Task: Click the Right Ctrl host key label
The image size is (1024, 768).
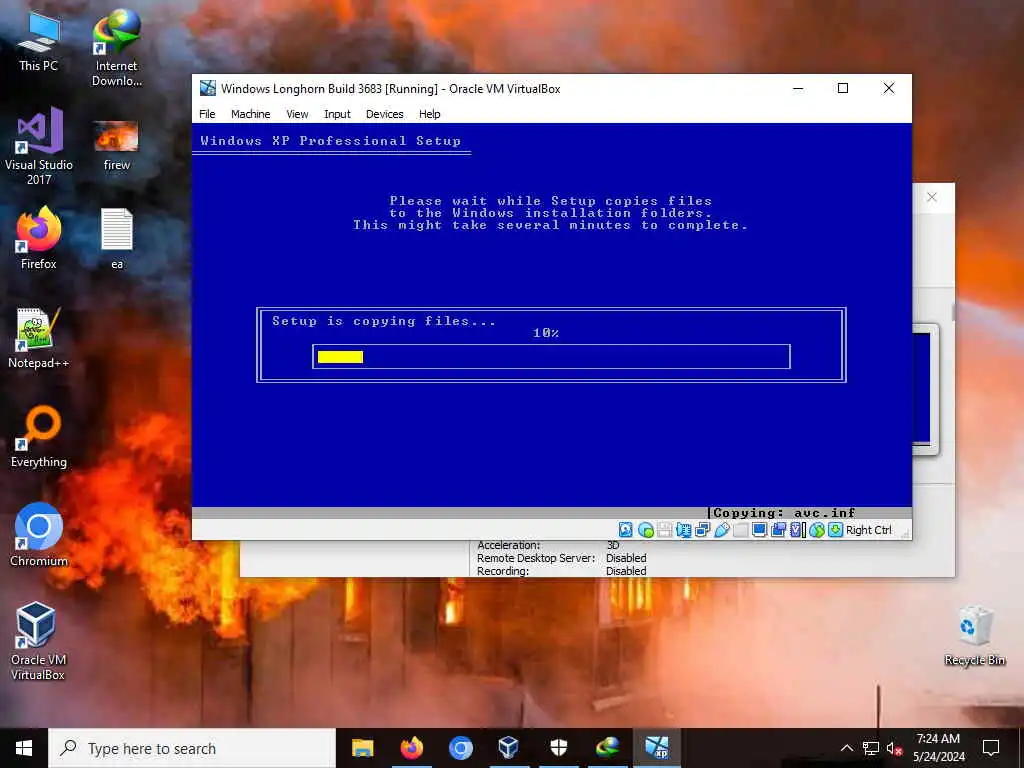Action: (x=869, y=530)
